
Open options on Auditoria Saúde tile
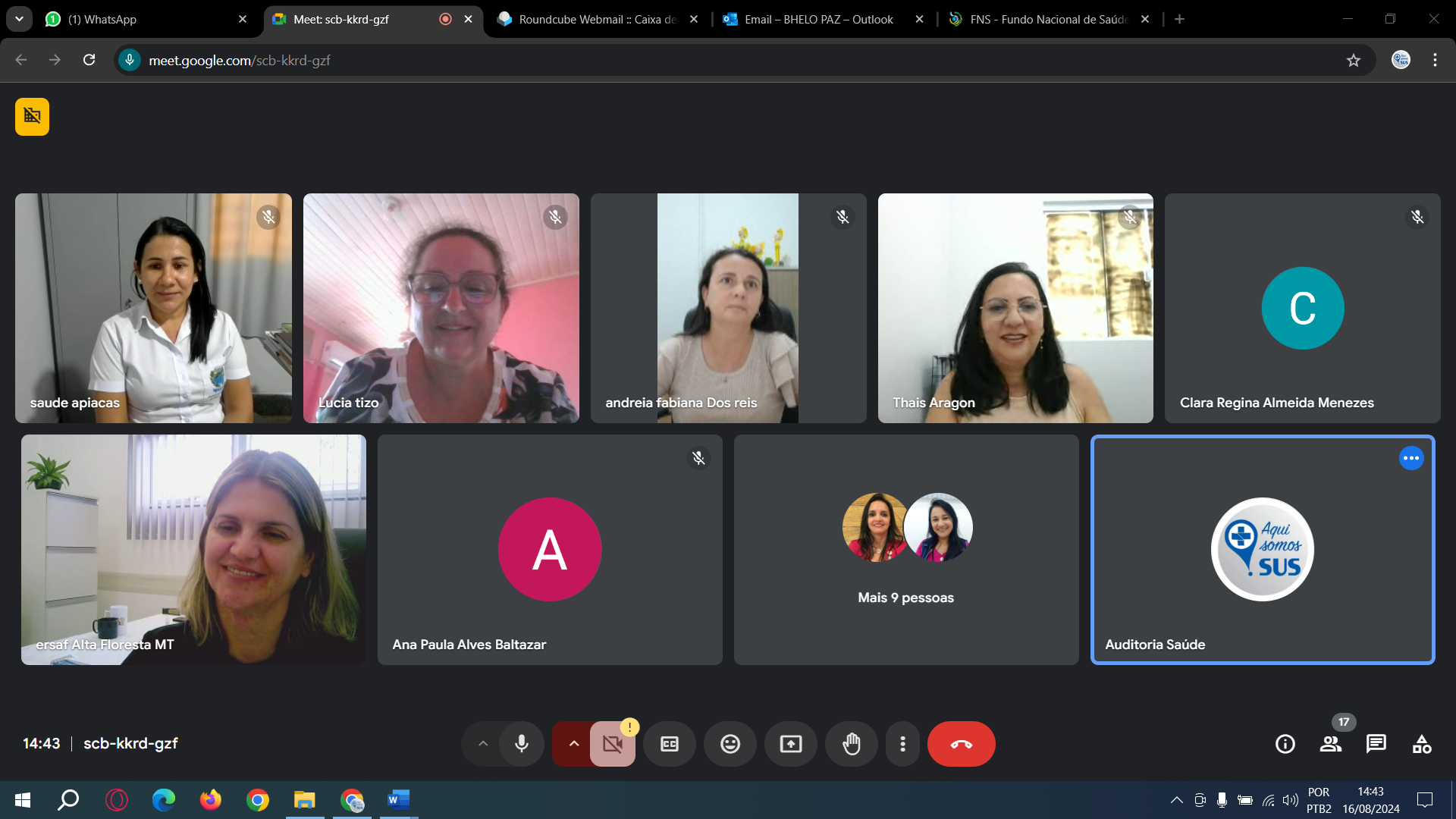pos(1411,458)
